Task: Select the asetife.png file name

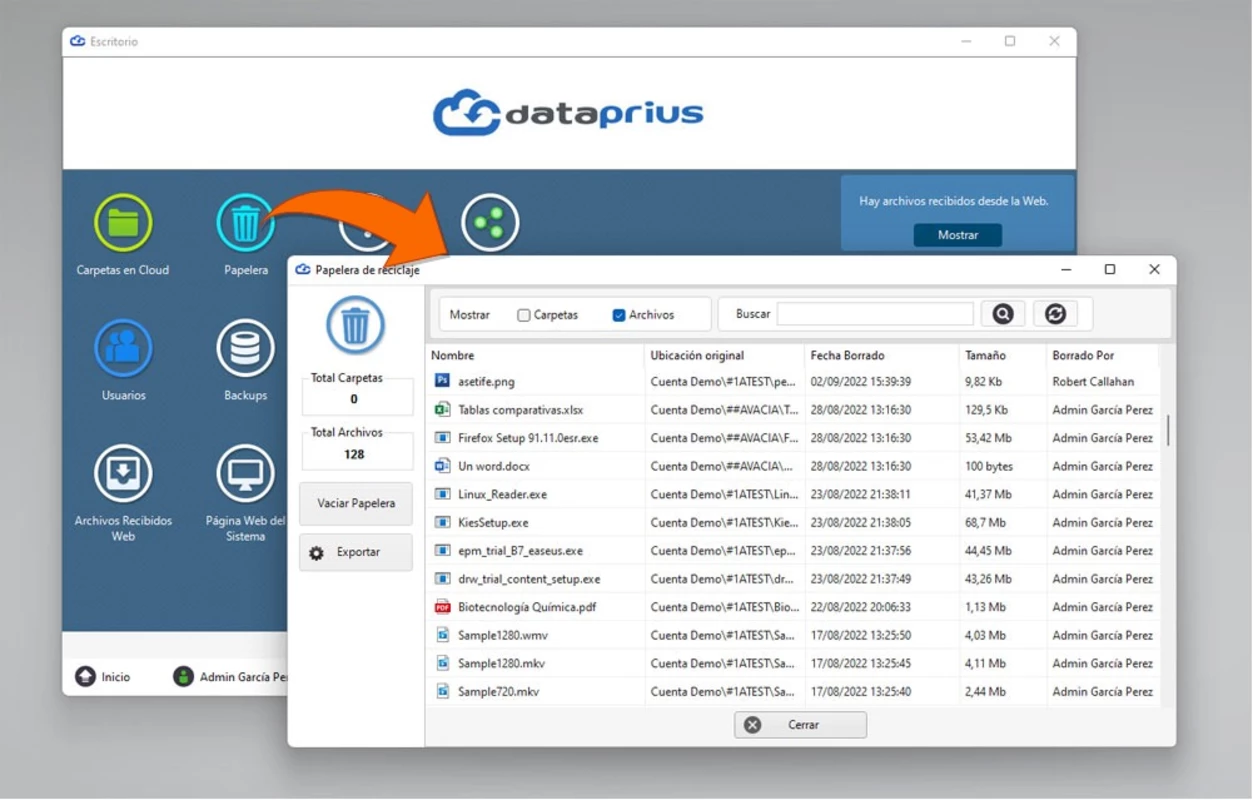Action: pyautogui.click(x=486, y=381)
